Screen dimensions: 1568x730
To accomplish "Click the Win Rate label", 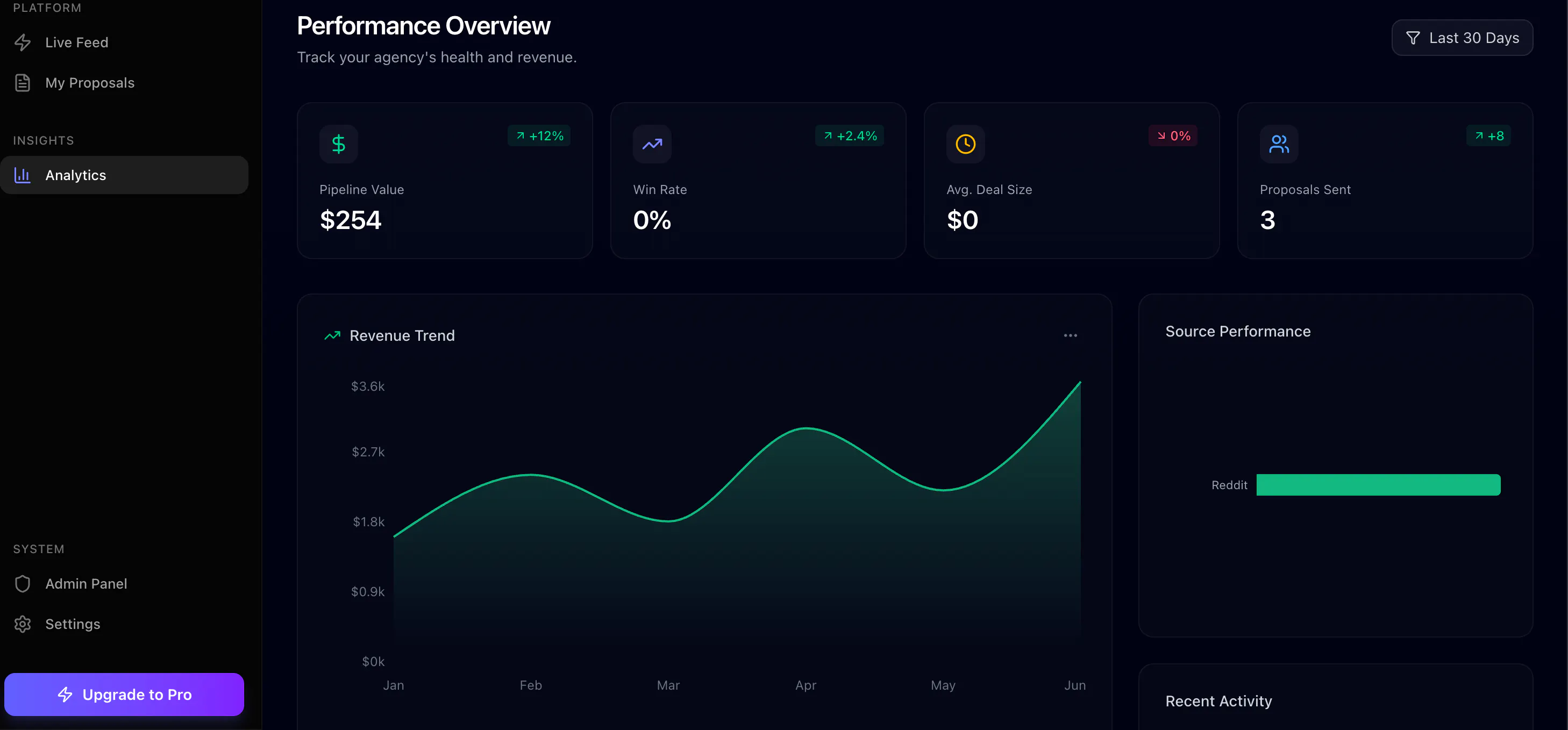I will tap(660, 190).
